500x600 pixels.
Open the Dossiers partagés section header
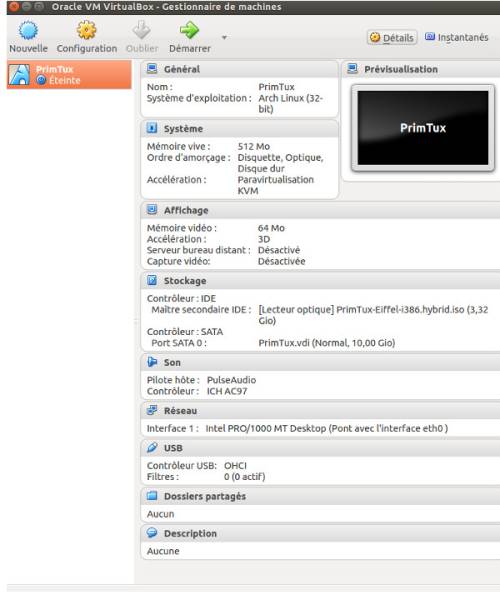point(321,496)
